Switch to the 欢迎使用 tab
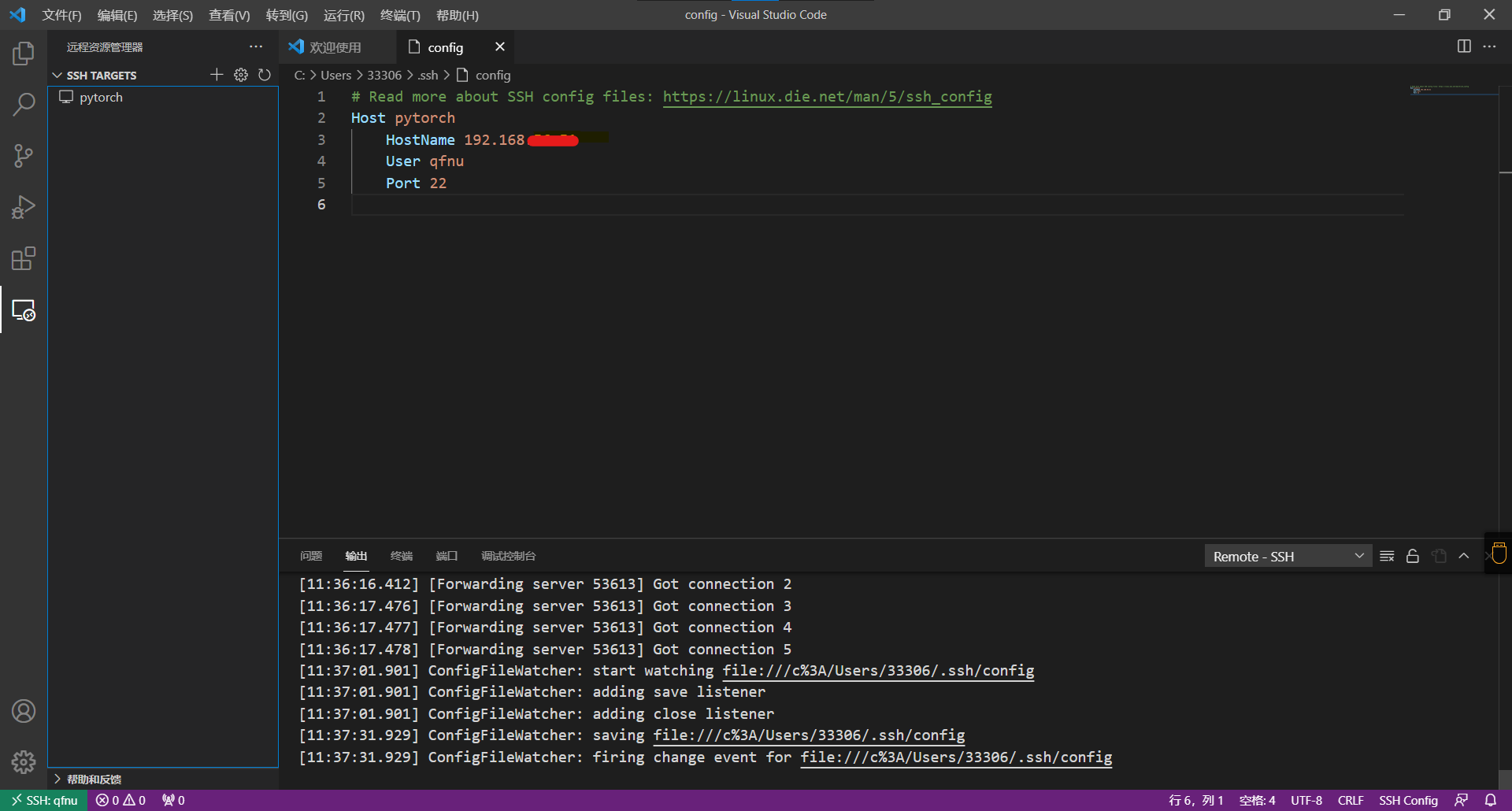Screen dimensions: 1512x811 coord(337,47)
